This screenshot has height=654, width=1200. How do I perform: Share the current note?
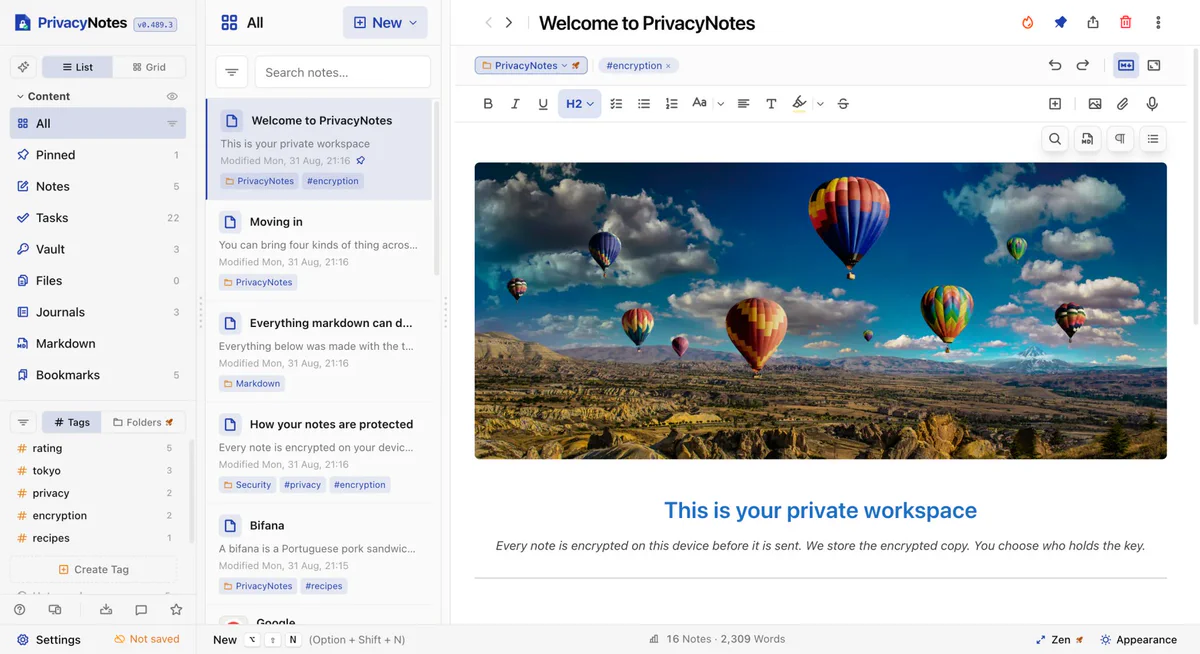pyautogui.click(x=1093, y=23)
